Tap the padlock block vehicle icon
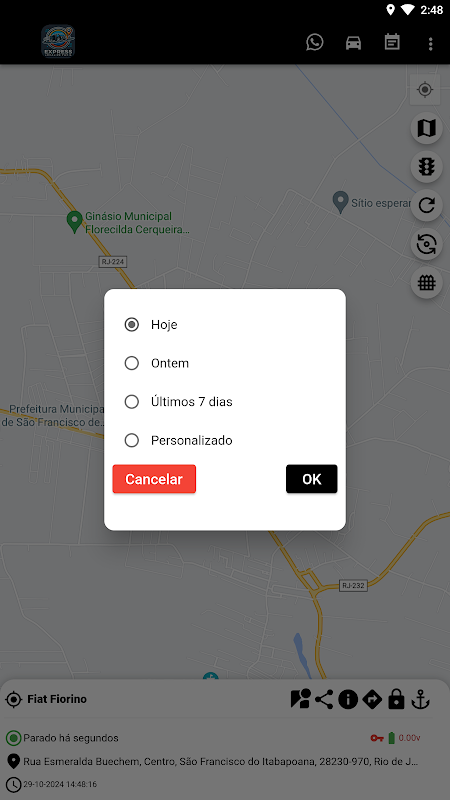The height and width of the screenshot is (800, 450). click(396, 699)
